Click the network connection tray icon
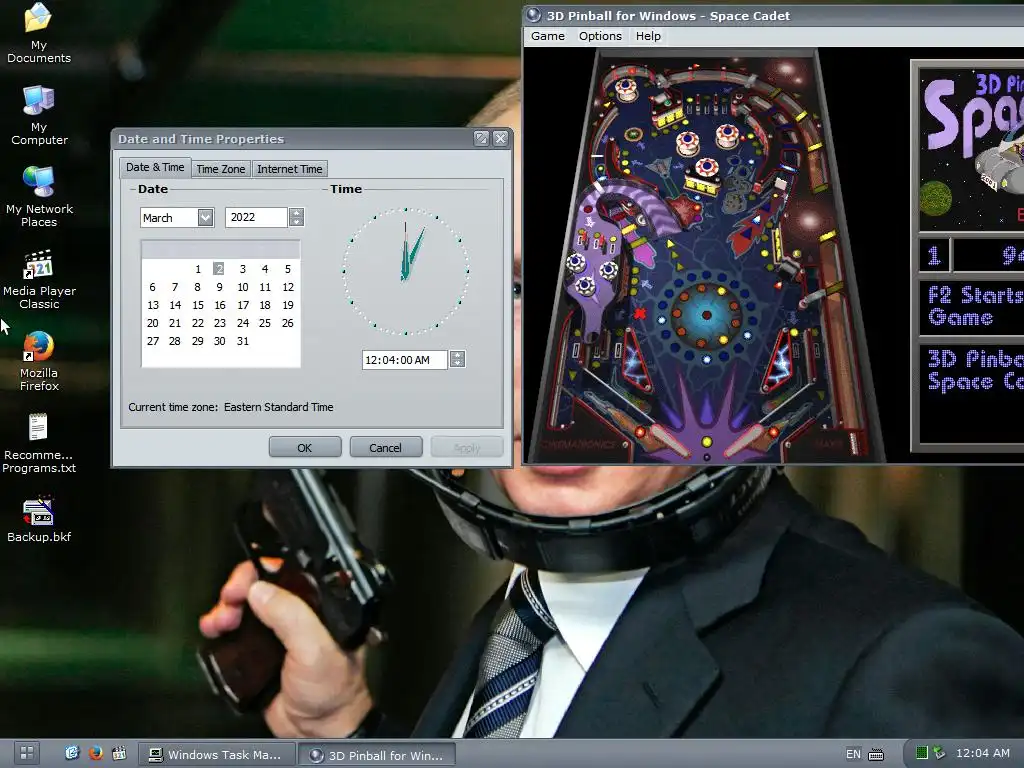Screen dimensions: 1024x768 (939, 753)
